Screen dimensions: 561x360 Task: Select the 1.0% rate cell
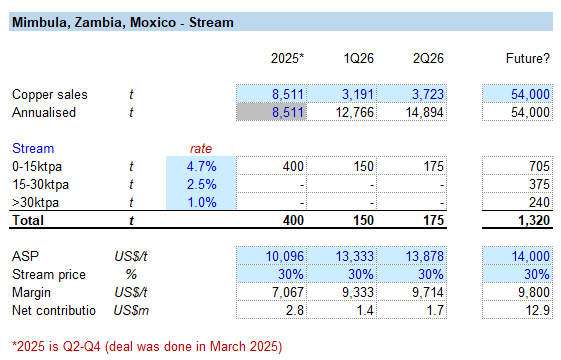201,202
